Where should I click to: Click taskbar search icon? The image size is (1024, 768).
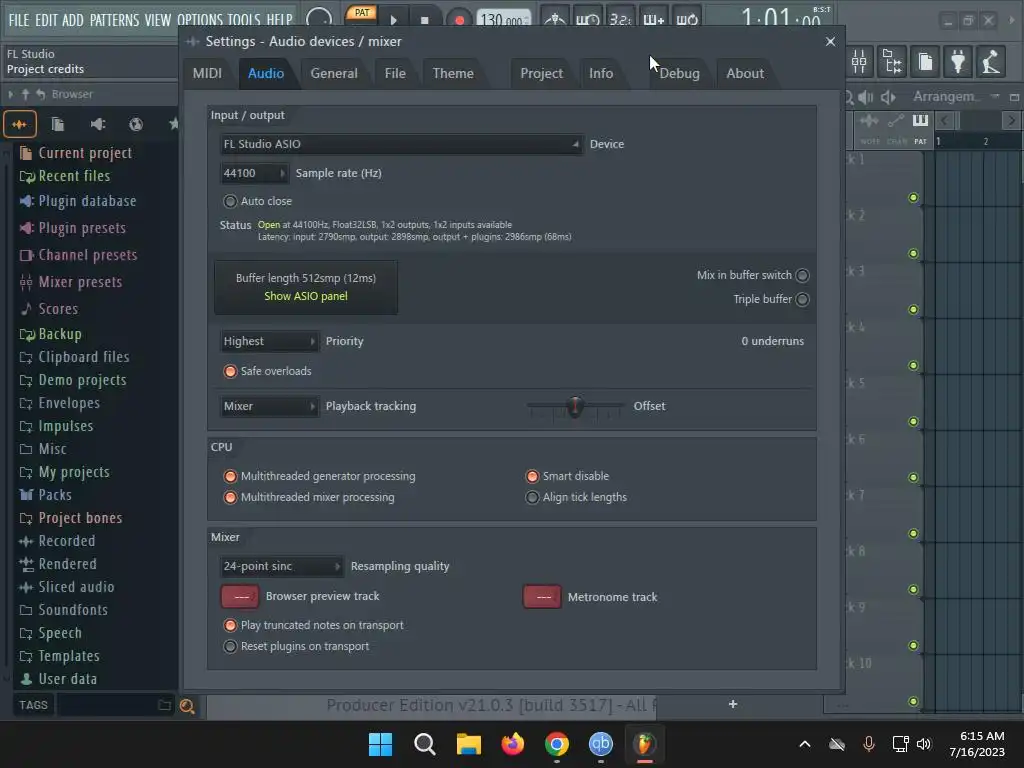424,744
